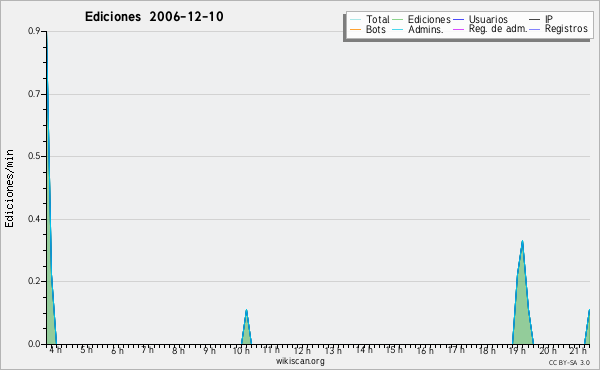Screen dimensions: 600x370
Task: Click the 0.9 y-axis value
Action: tap(34, 31)
